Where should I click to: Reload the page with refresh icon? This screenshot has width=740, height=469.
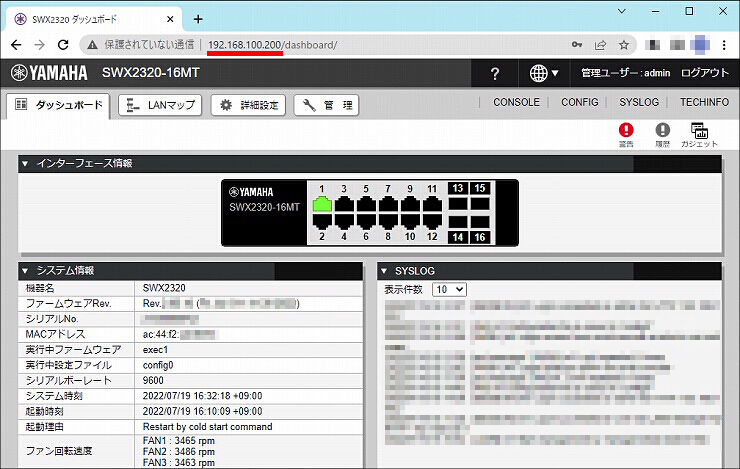[x=63, y=45]
